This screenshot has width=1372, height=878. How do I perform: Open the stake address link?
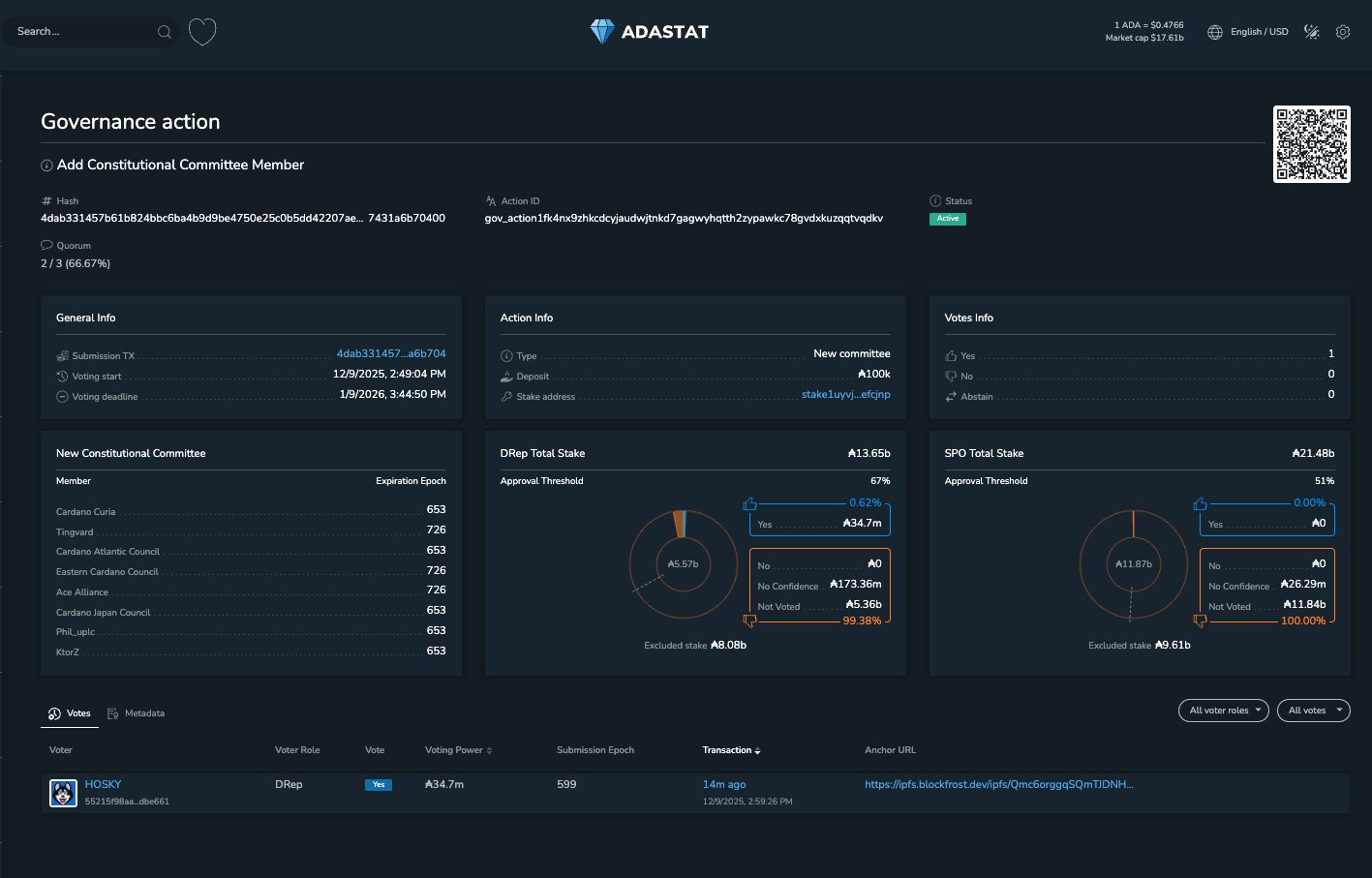pyautogui.click(x=845, y=395)
